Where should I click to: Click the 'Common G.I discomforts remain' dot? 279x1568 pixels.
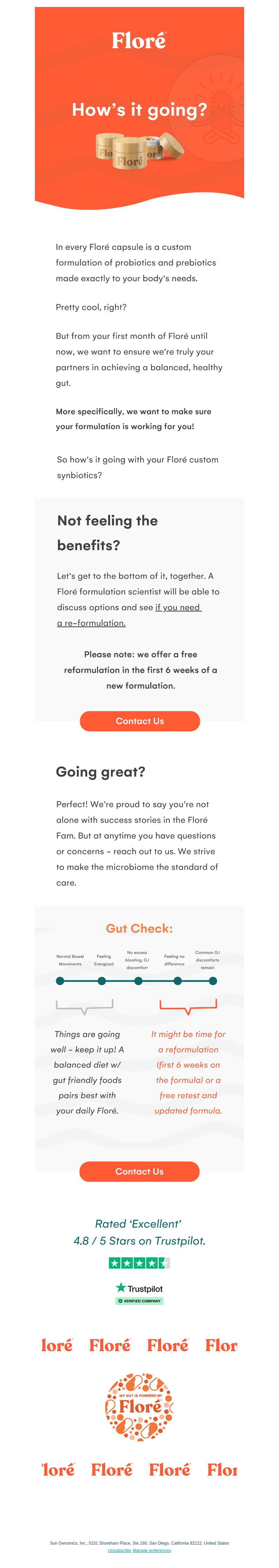click(x=213, y=981)
